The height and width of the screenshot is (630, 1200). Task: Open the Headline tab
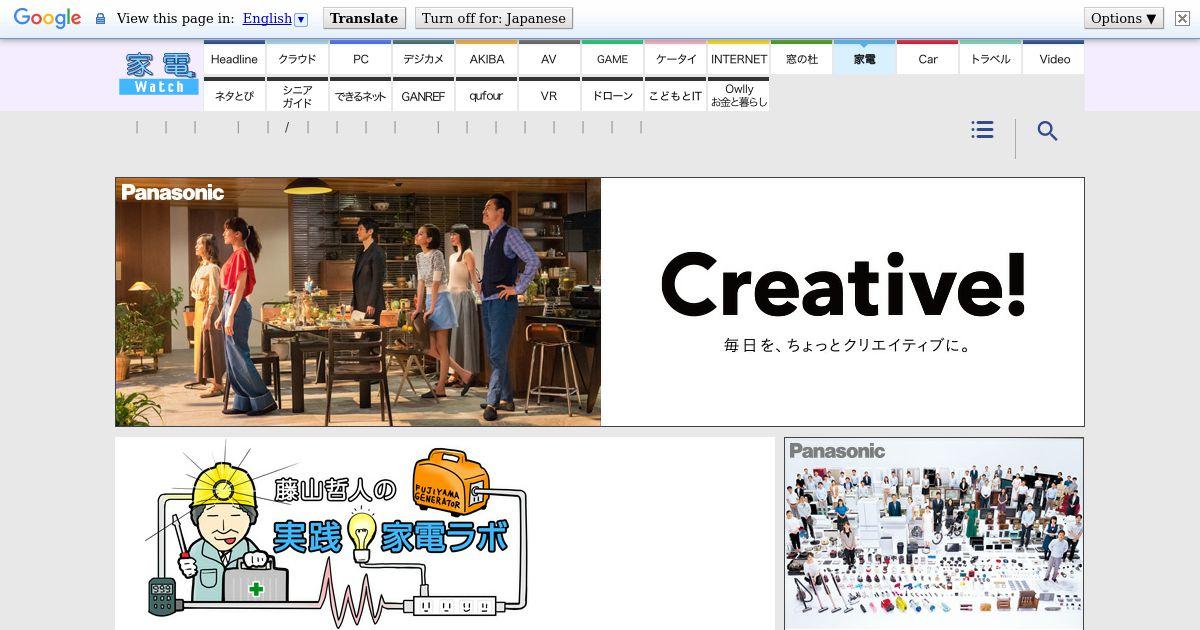coord(234,58)
